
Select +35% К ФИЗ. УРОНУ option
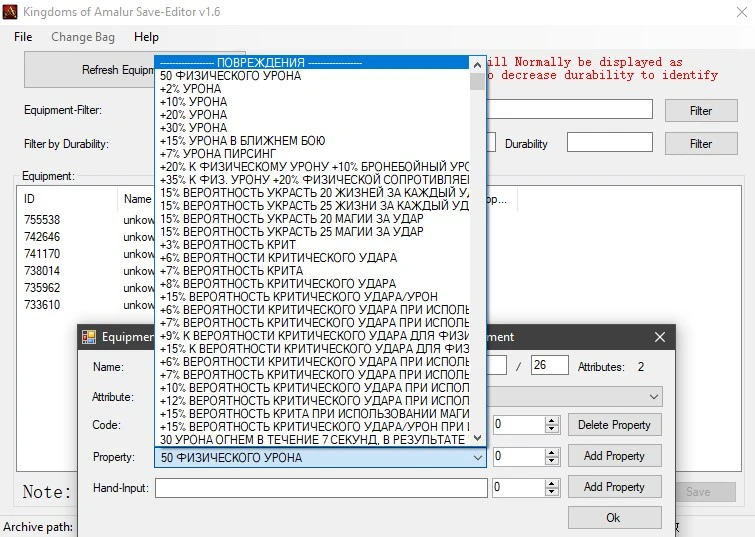(x=312, y=180)
